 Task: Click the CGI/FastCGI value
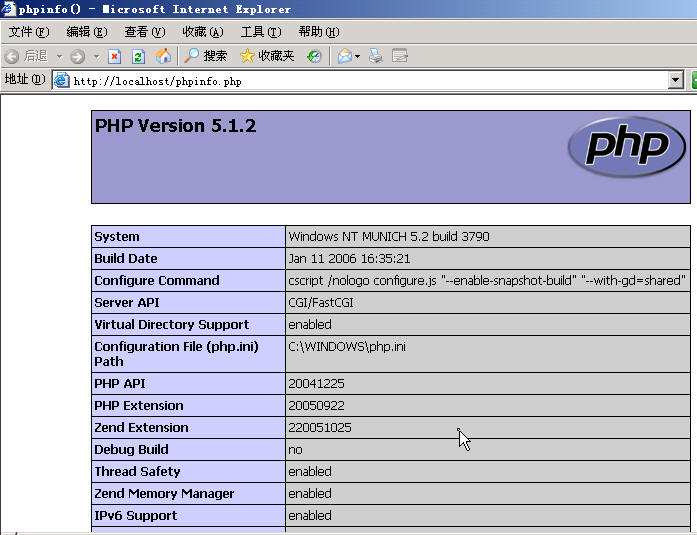(321, 303)
